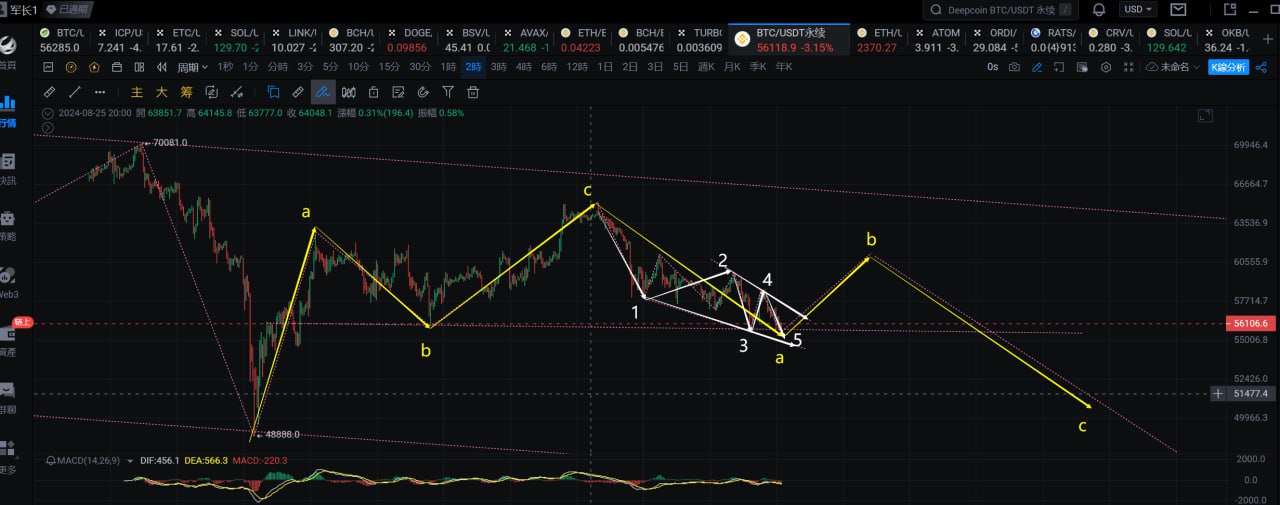The image size is (1280, 505).
Task: Open the USD currency dropdown
Action: (x=1138, y=9)
